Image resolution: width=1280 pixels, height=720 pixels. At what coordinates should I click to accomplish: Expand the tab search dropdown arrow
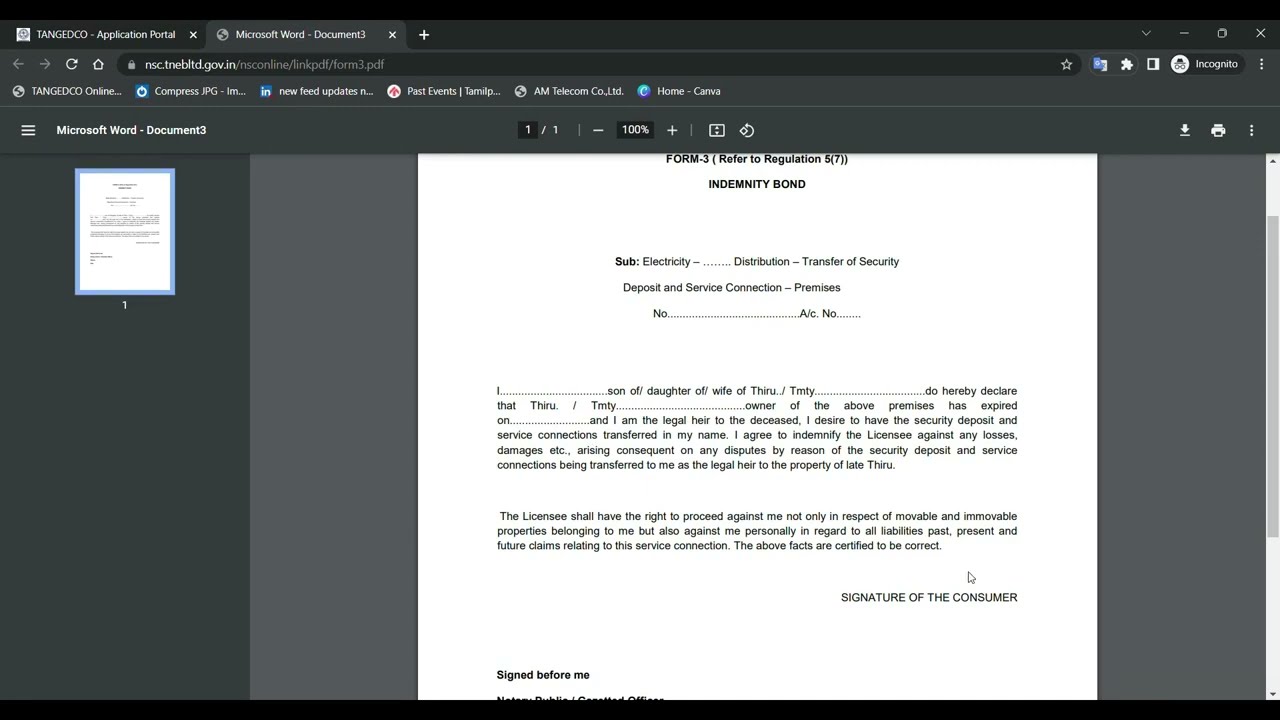1146,33
